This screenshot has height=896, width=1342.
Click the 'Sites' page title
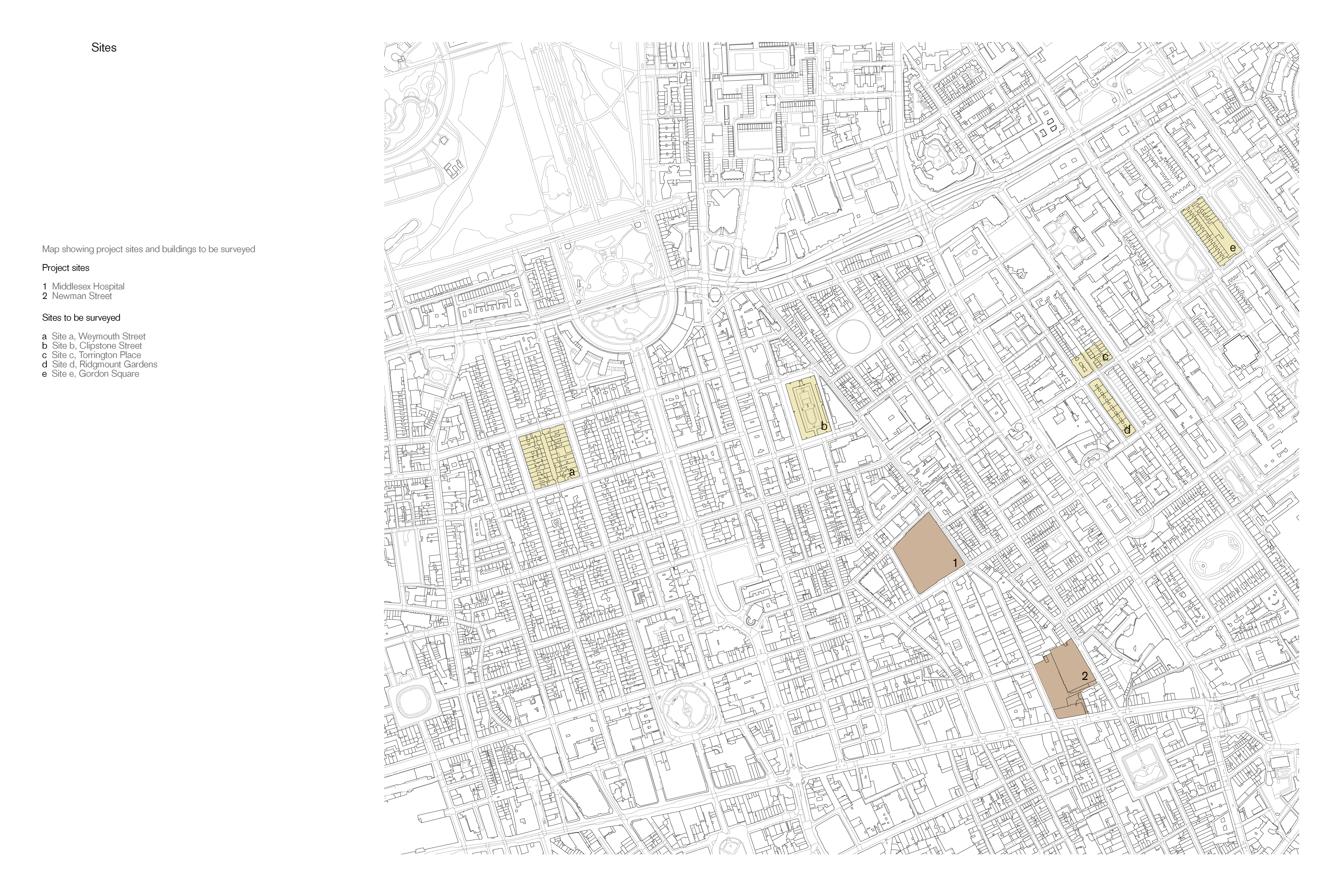pos(104,48)
